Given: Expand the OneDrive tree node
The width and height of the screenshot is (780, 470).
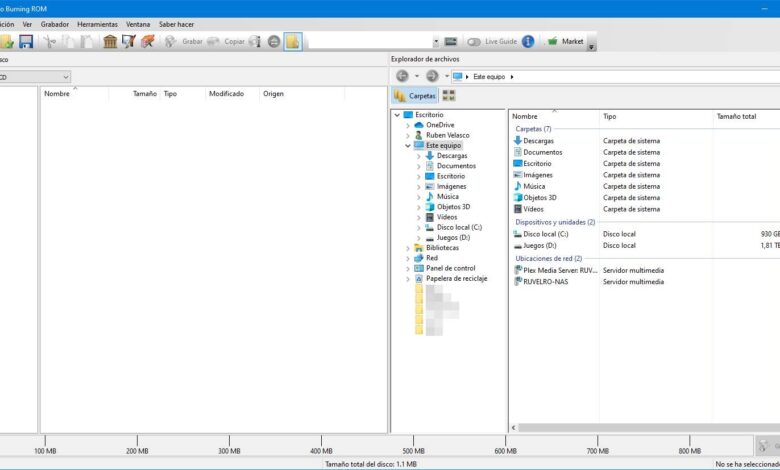Looking at the screenshot, I should pos(408,125).
